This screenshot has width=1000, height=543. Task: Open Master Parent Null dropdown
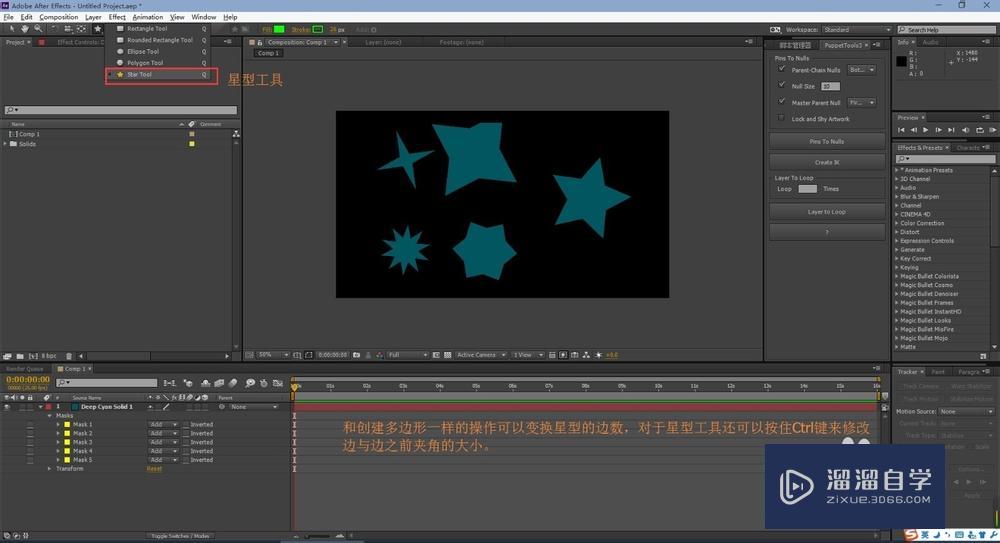pos(862,103)
